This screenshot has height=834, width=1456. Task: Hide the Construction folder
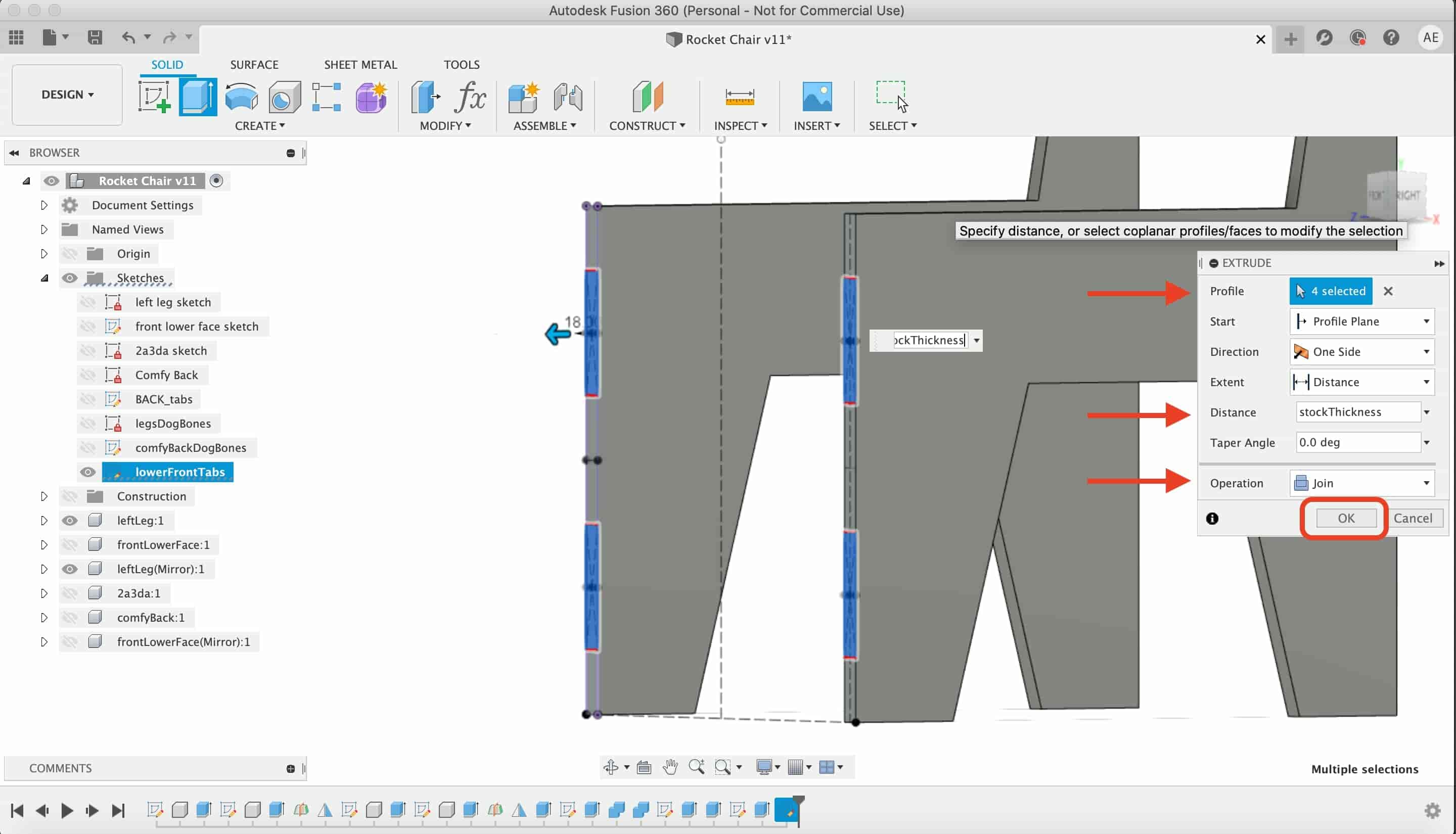tap(69, 496)
